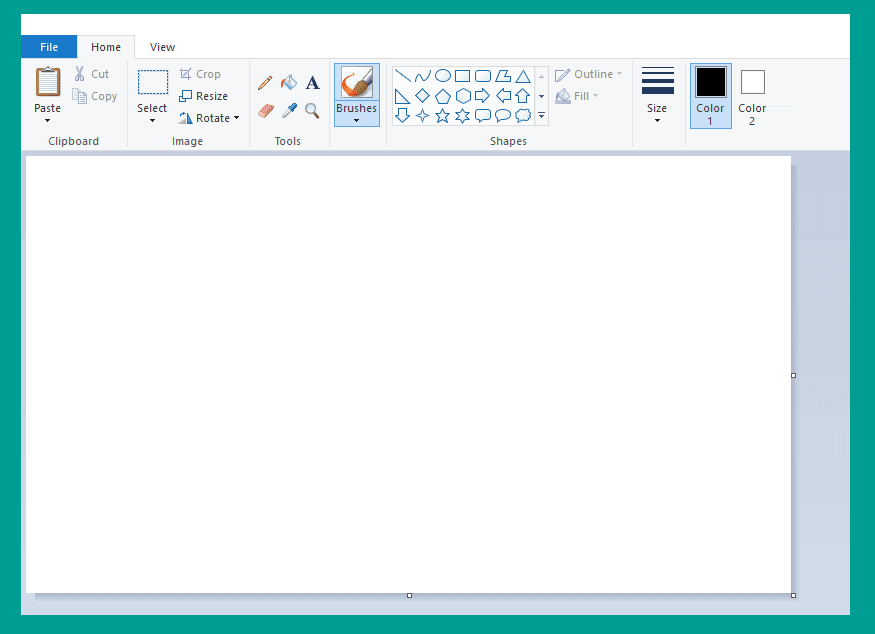
Task: Choose the Left arrow shape
Action: pos(503,96)
